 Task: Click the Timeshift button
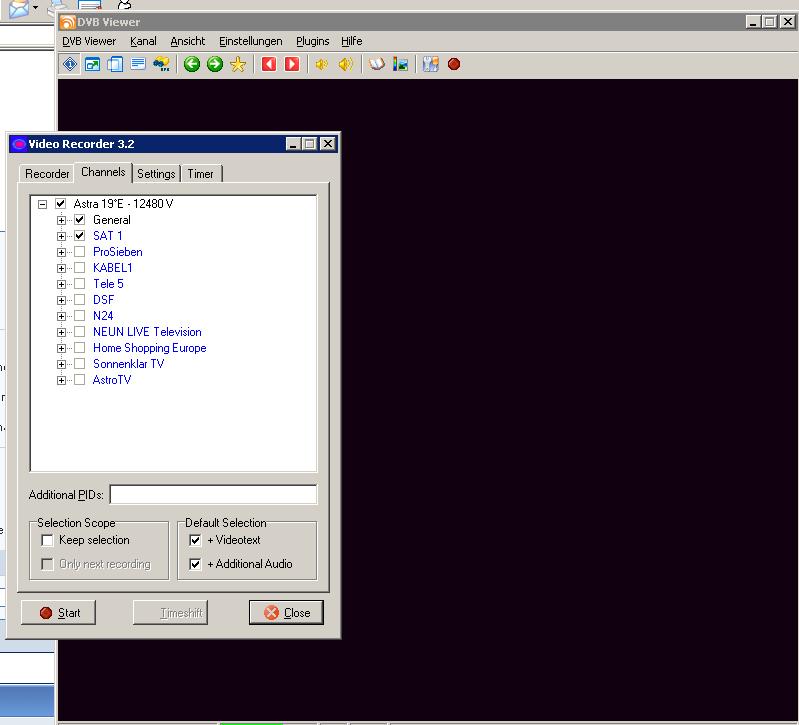[170, 612]
